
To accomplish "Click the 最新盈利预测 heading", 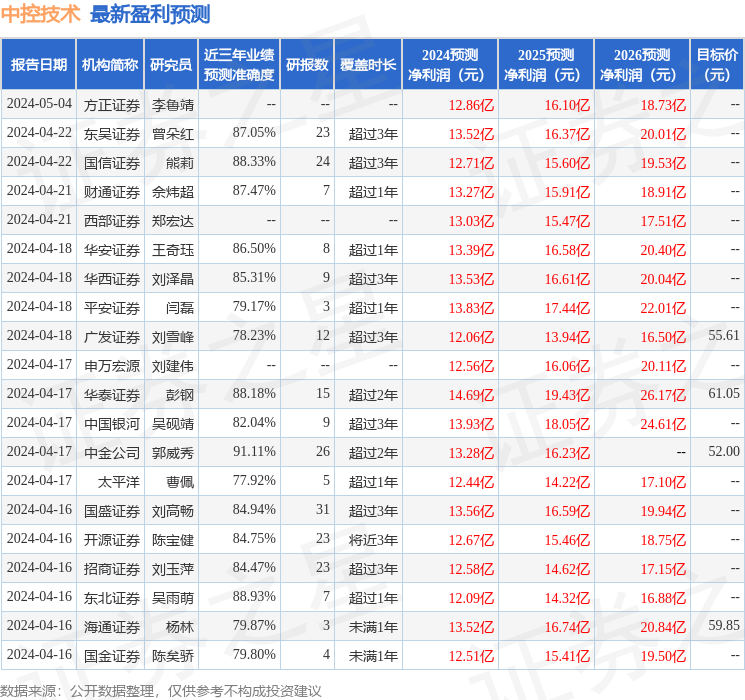I will click(150, 14).
